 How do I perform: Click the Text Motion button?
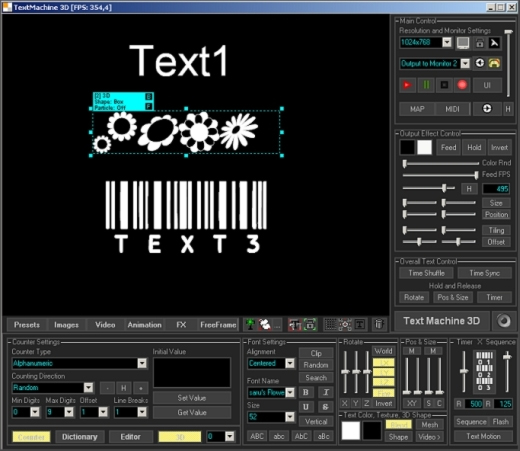click(483, 436)
